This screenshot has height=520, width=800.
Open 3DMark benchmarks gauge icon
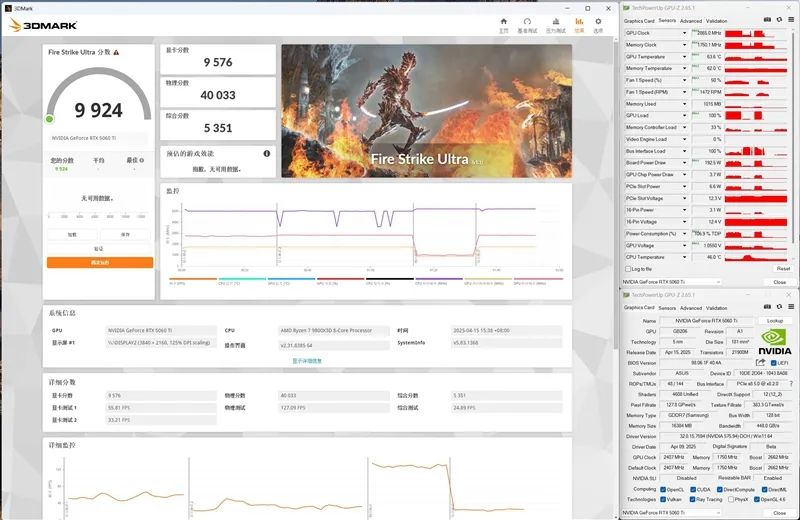pyautogui.click(x=527, y=21)
